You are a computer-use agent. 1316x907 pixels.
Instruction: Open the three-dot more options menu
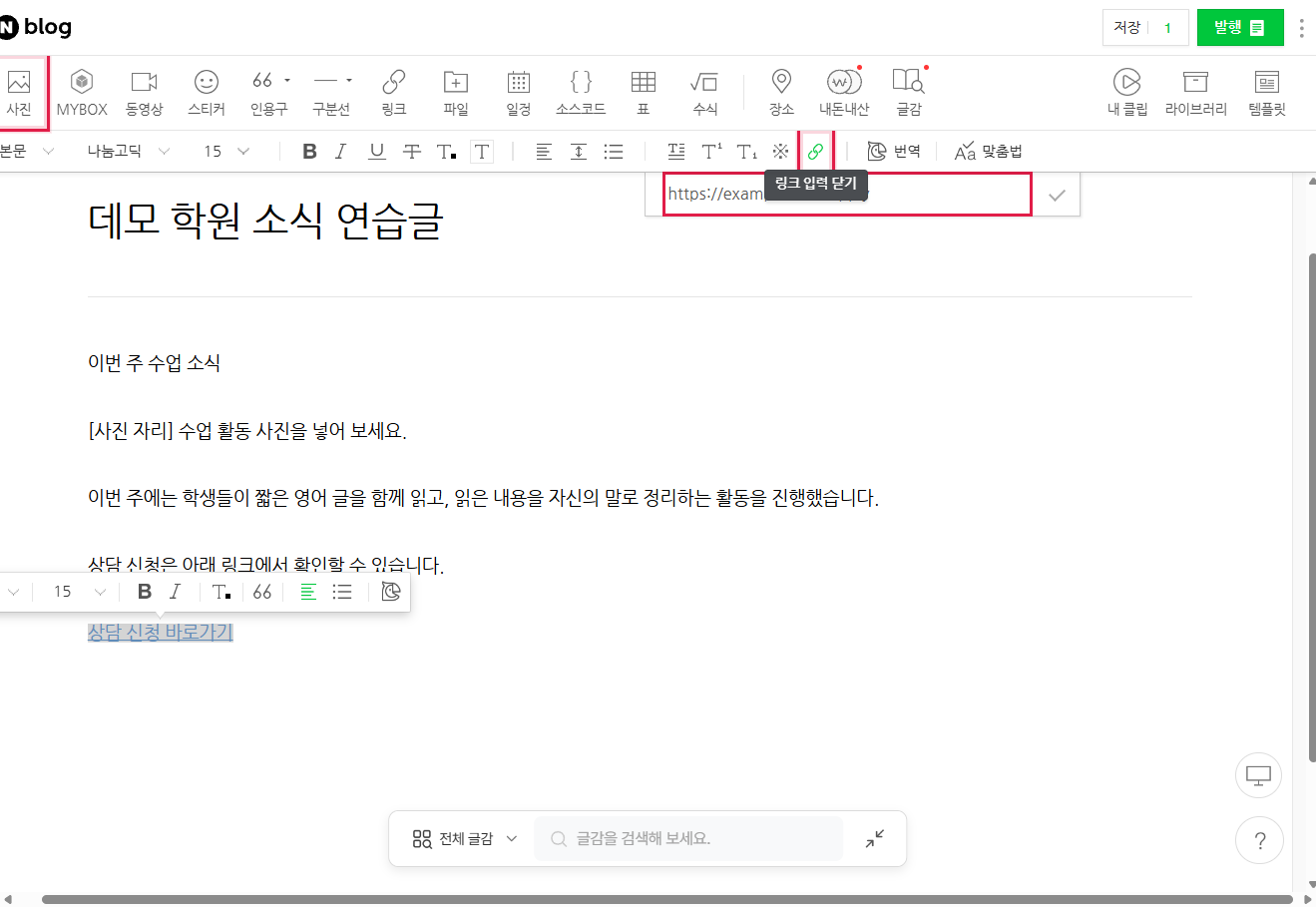[1301, 28]
